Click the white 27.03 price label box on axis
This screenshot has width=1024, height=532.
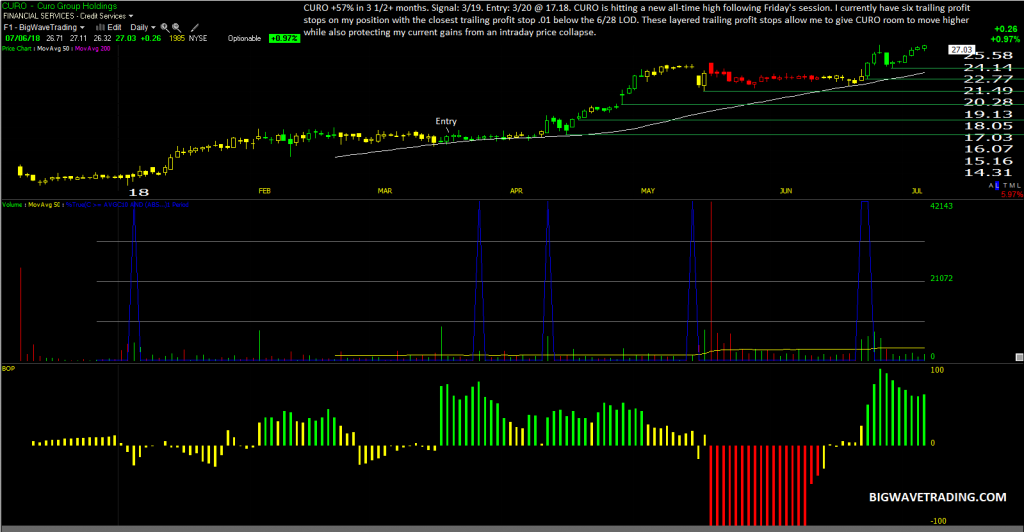962,50
